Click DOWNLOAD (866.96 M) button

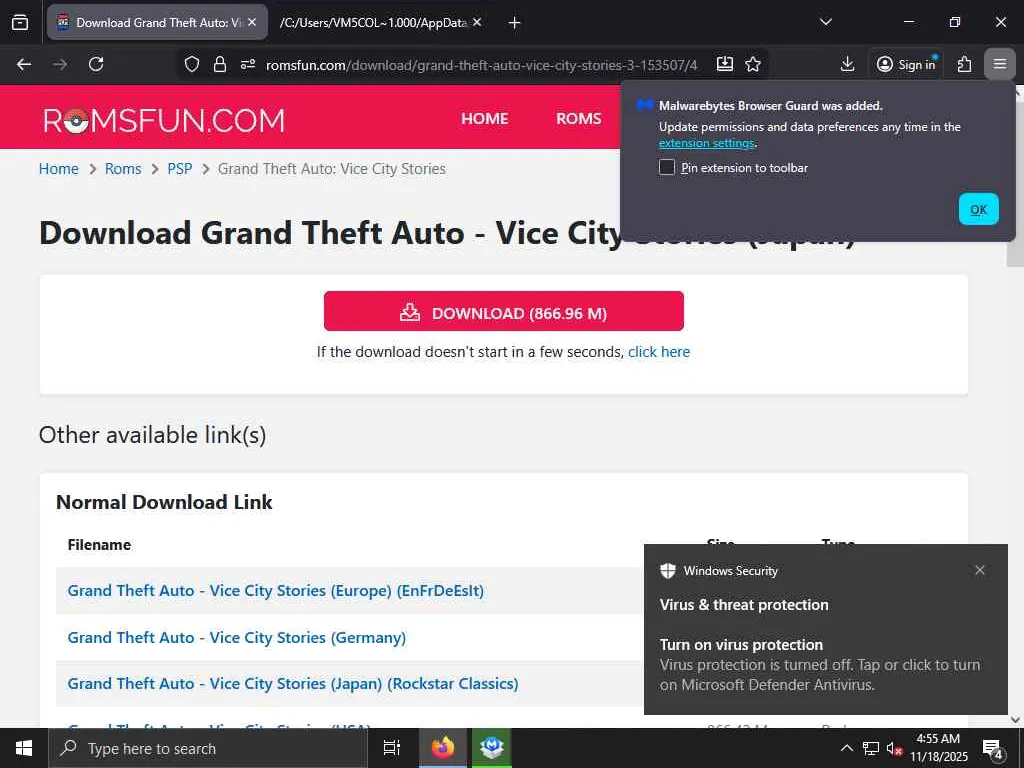pyautogui.click(x=504, y=312)
